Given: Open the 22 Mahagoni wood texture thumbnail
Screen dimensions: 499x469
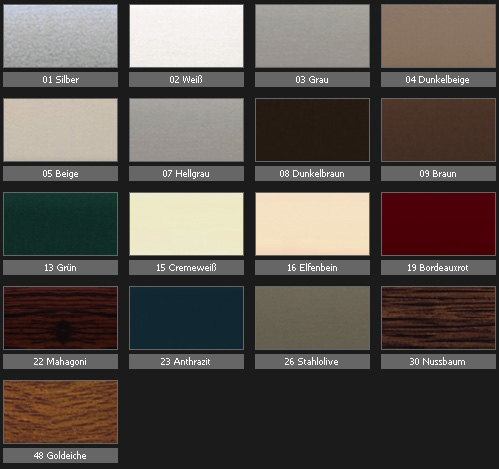Looking at the screenshot, I should tap(60, 318).
